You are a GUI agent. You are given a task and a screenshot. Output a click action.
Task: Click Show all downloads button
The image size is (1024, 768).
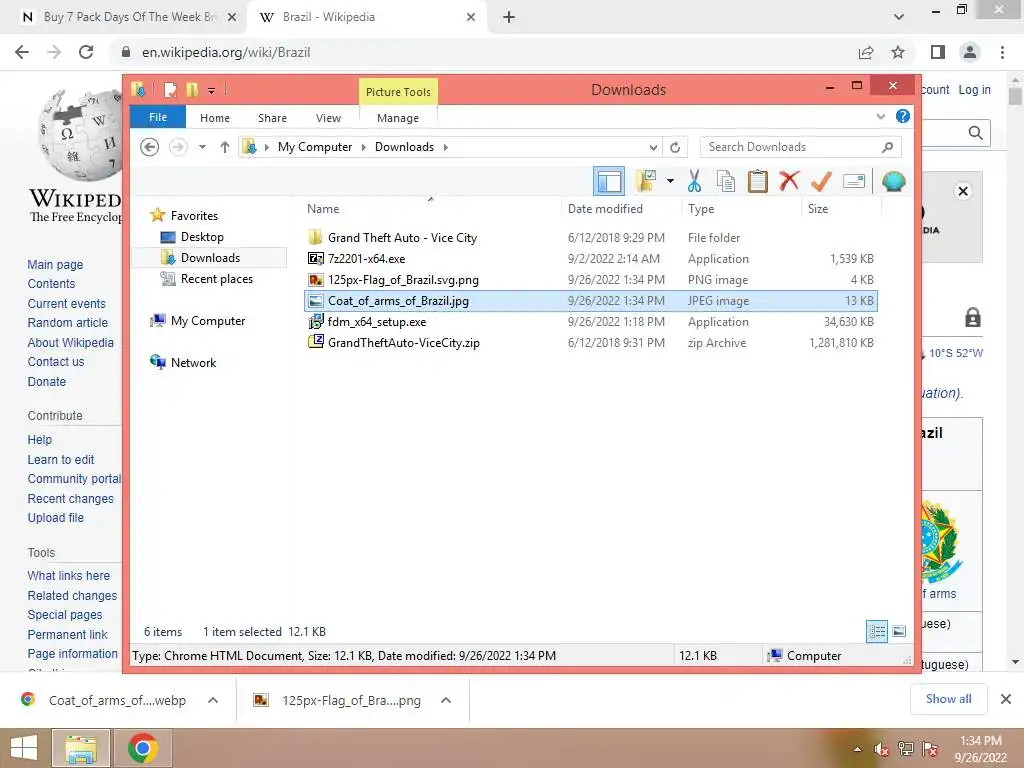(948, 699)
